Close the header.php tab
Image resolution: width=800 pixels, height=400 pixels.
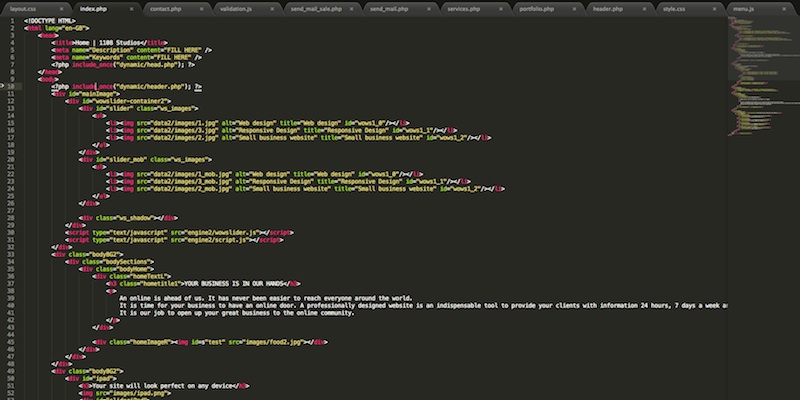pyautogui.click(x=644, y=9)
